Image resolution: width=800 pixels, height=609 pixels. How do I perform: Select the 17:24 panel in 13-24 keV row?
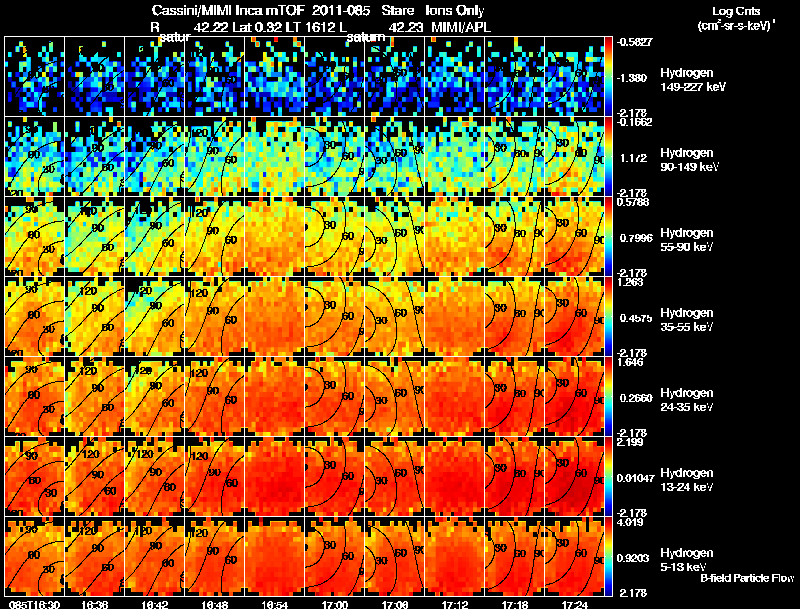(574, 477)
